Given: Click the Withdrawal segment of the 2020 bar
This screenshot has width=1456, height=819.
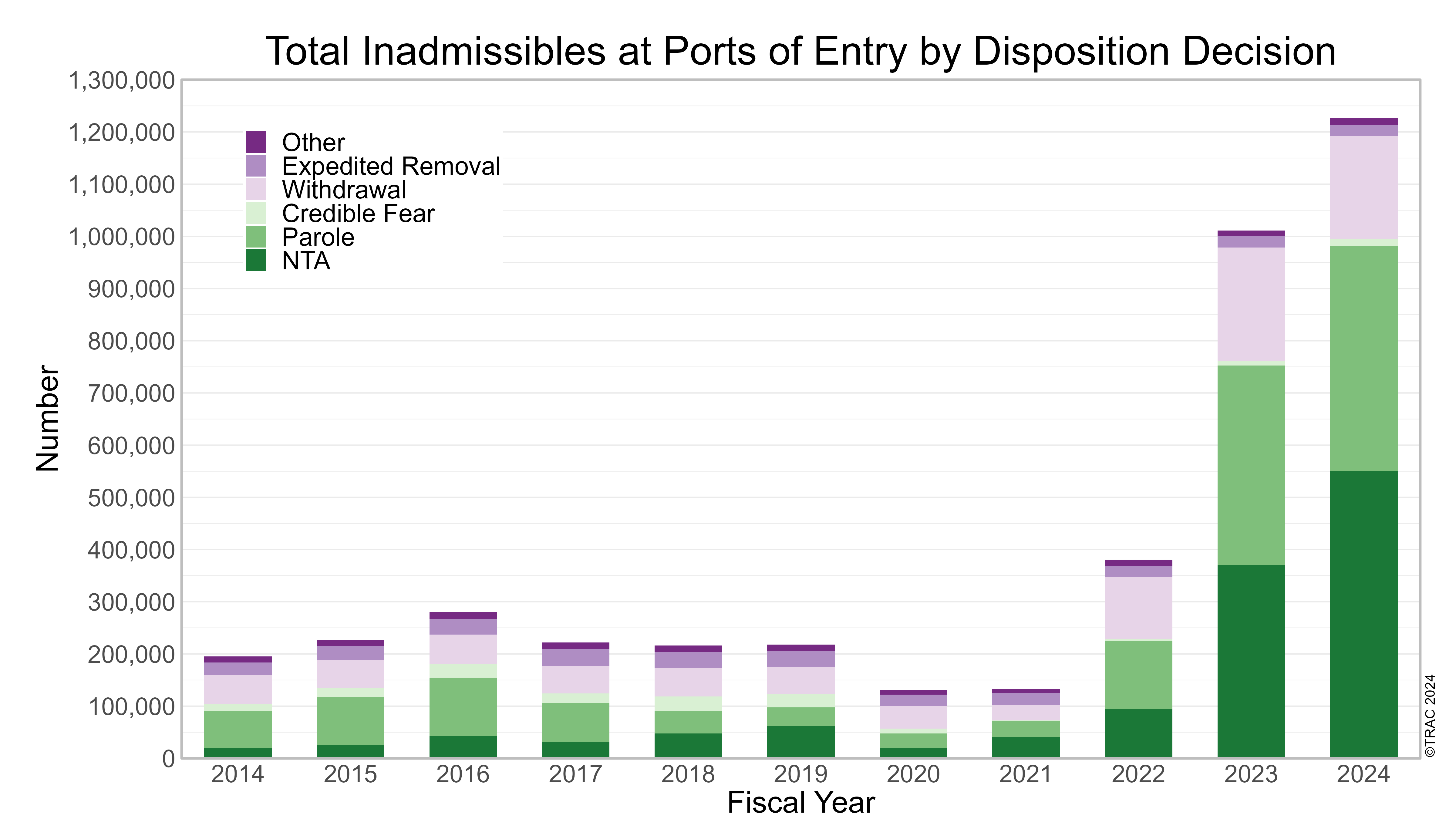Looking at the screenshot, I should (913, 717).
